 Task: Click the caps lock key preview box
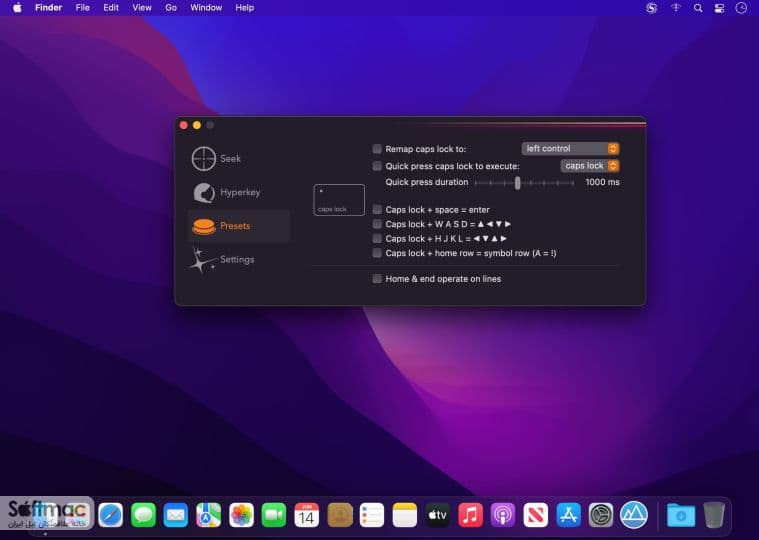click(x=339, y=200)
